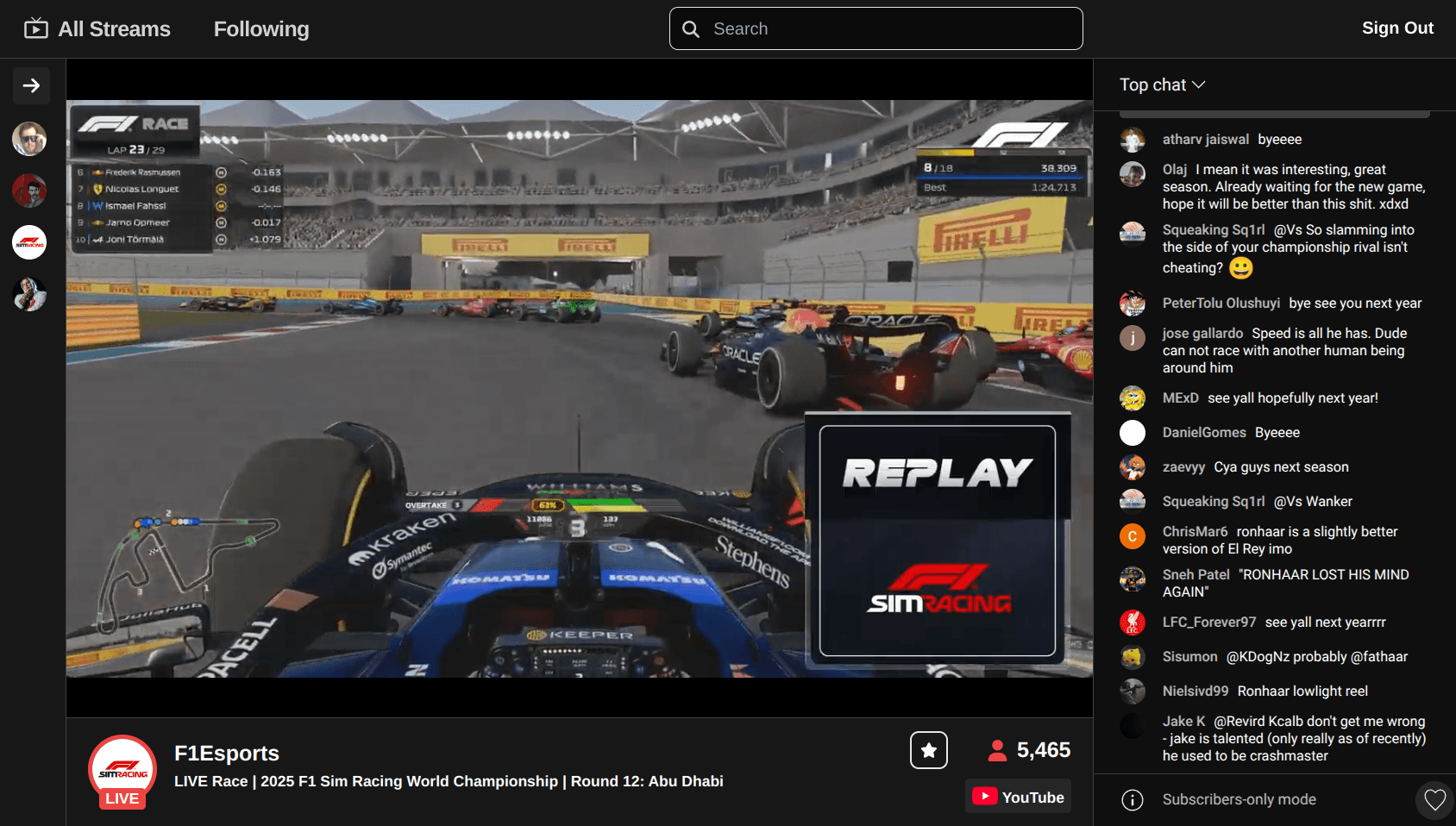Click zaevyy's avatar in chat

click(1133, 467)
